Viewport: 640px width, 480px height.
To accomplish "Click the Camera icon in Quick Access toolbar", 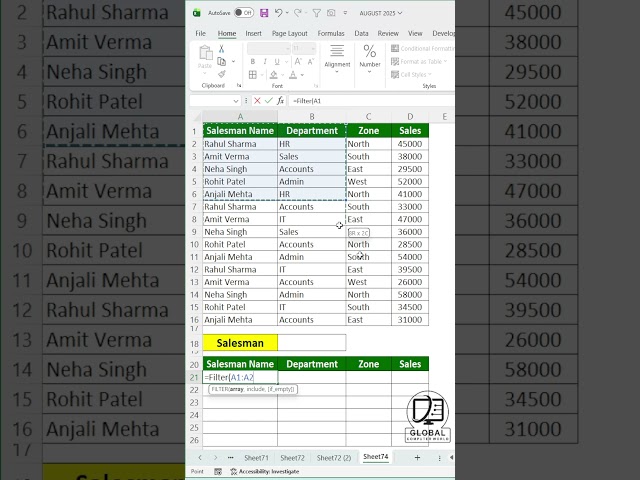I will click(331, 13).
